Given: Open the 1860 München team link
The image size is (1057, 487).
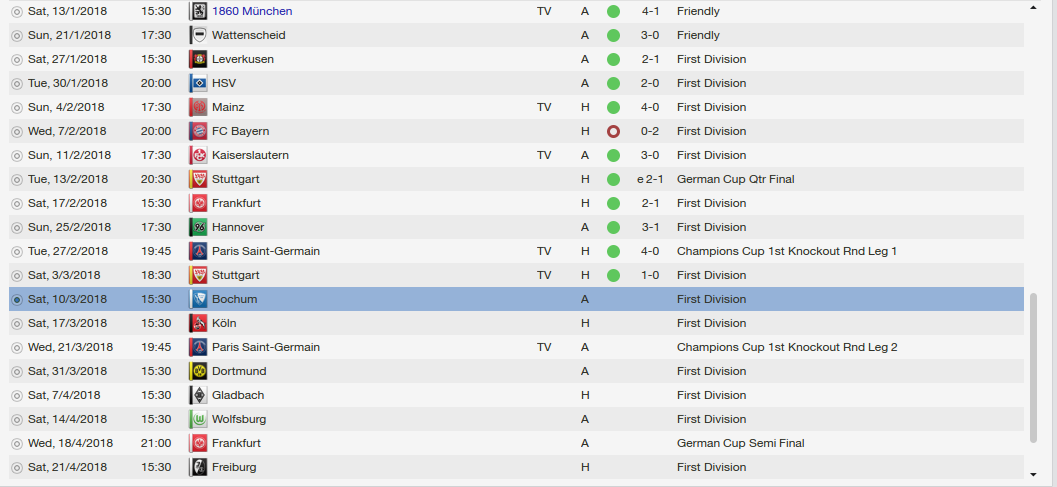Looking at the screenshot, I should [252, 11].
